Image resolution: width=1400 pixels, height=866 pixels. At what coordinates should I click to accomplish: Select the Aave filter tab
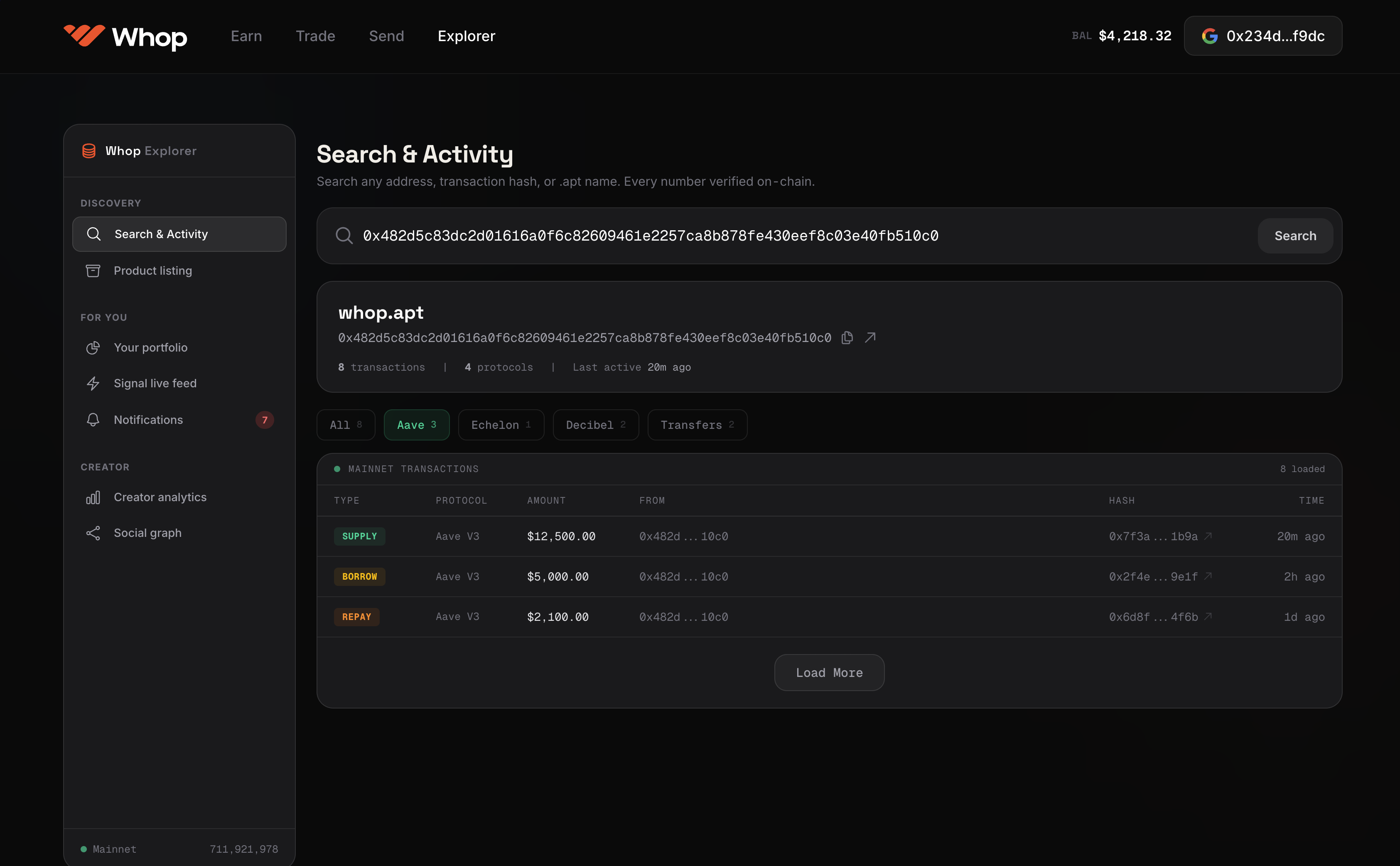416,424
